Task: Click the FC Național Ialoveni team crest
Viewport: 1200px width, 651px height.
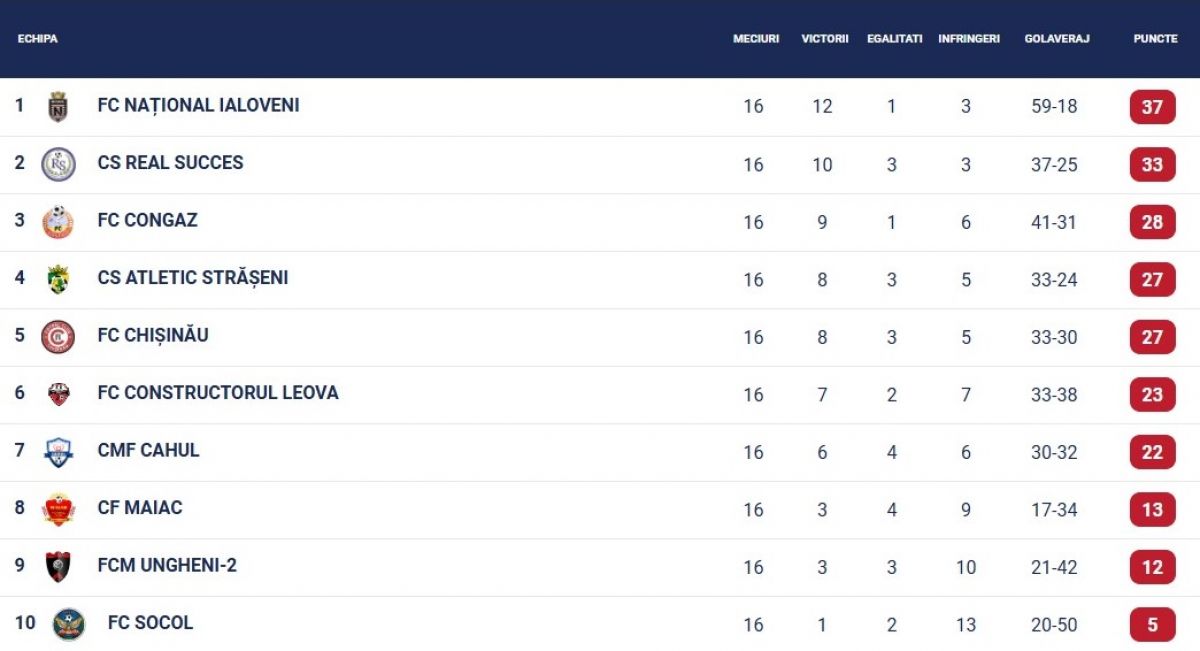Action: click(58, 106)
